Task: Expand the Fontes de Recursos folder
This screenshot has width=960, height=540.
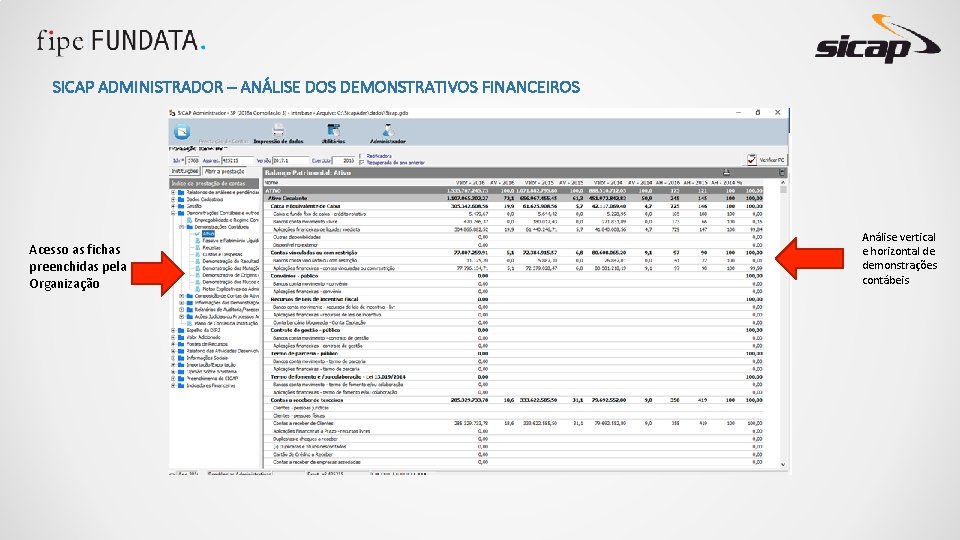Action: coord(173,344)
